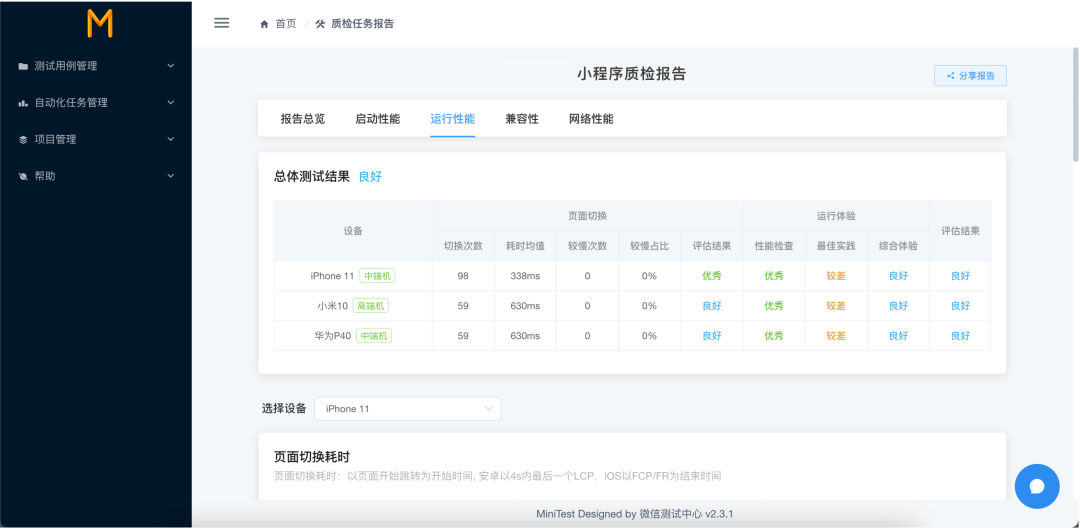The height and width of the screenshot is (529, 1080).
Task: Expand the 帮助 menu chevron
Action: pyautogui.click(x=171, y=176)
